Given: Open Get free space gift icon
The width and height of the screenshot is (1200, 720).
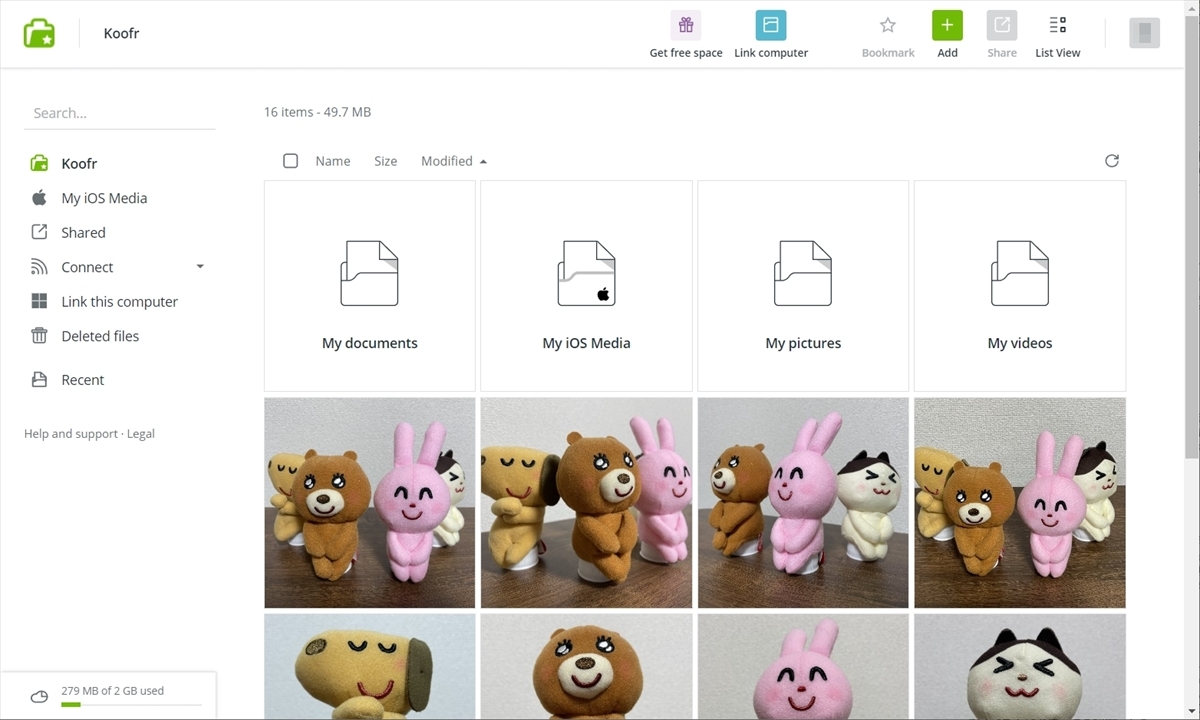Looking at the screenshot, I should 686,25.
